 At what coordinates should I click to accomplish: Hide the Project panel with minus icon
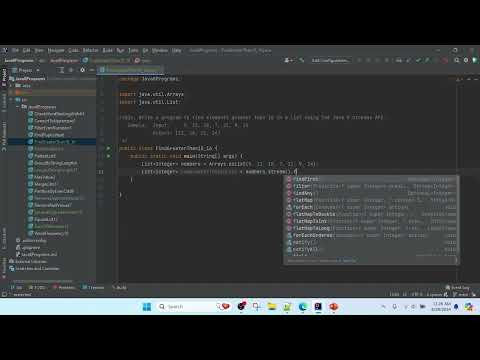(91, 70)
